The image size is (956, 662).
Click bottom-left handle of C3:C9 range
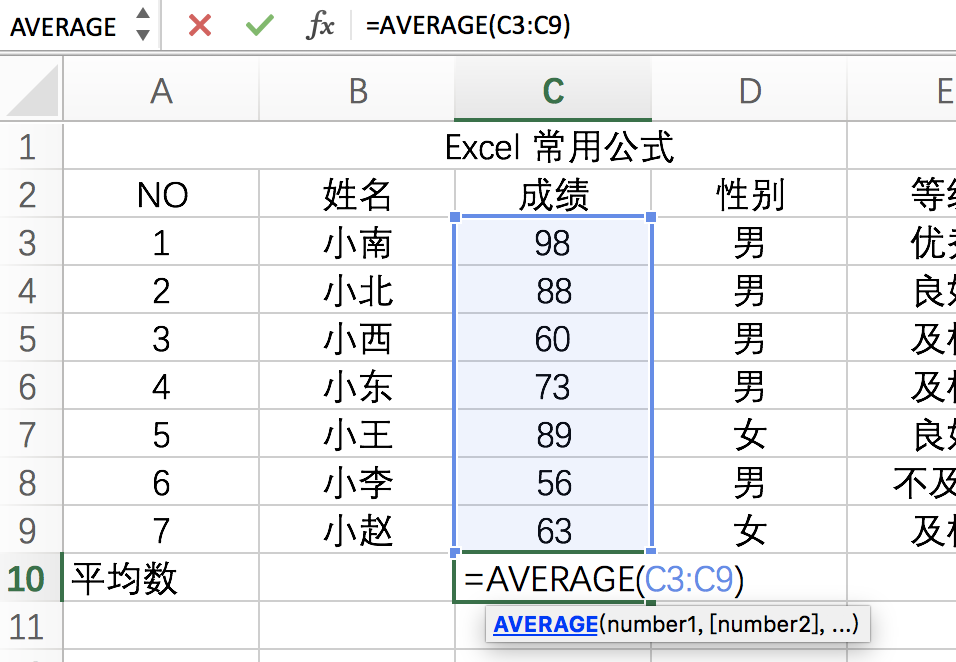coord(455,552)
